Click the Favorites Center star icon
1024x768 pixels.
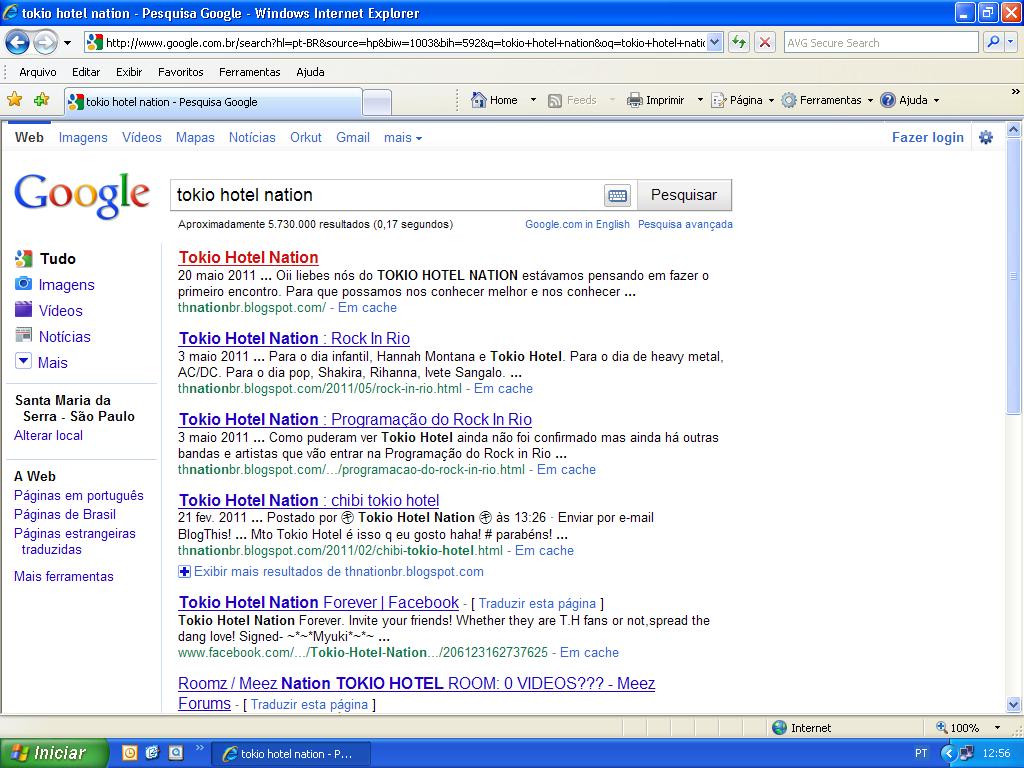14,100
